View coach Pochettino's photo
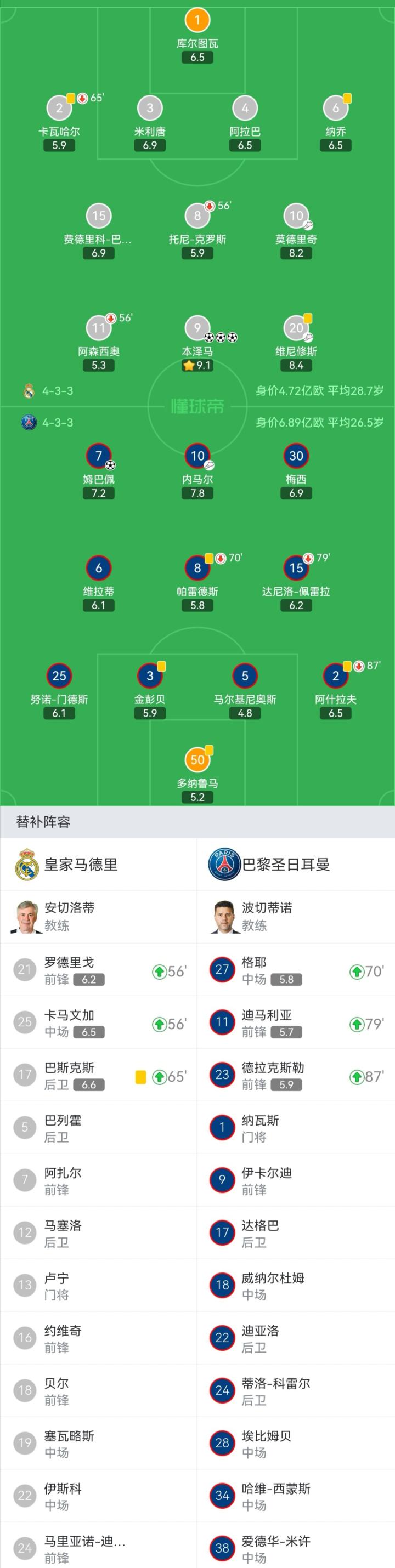The width and height of the screenshot is (395, 1568). point(224,917)
